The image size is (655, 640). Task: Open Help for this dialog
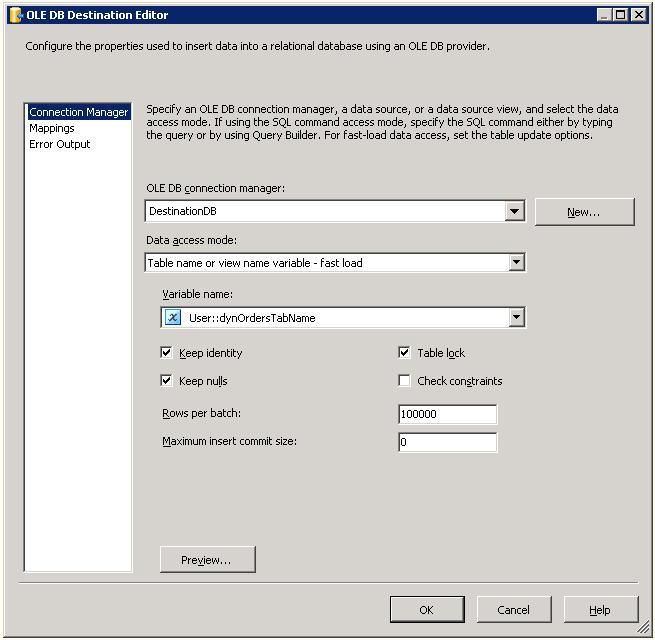click(x=601, y=610)
